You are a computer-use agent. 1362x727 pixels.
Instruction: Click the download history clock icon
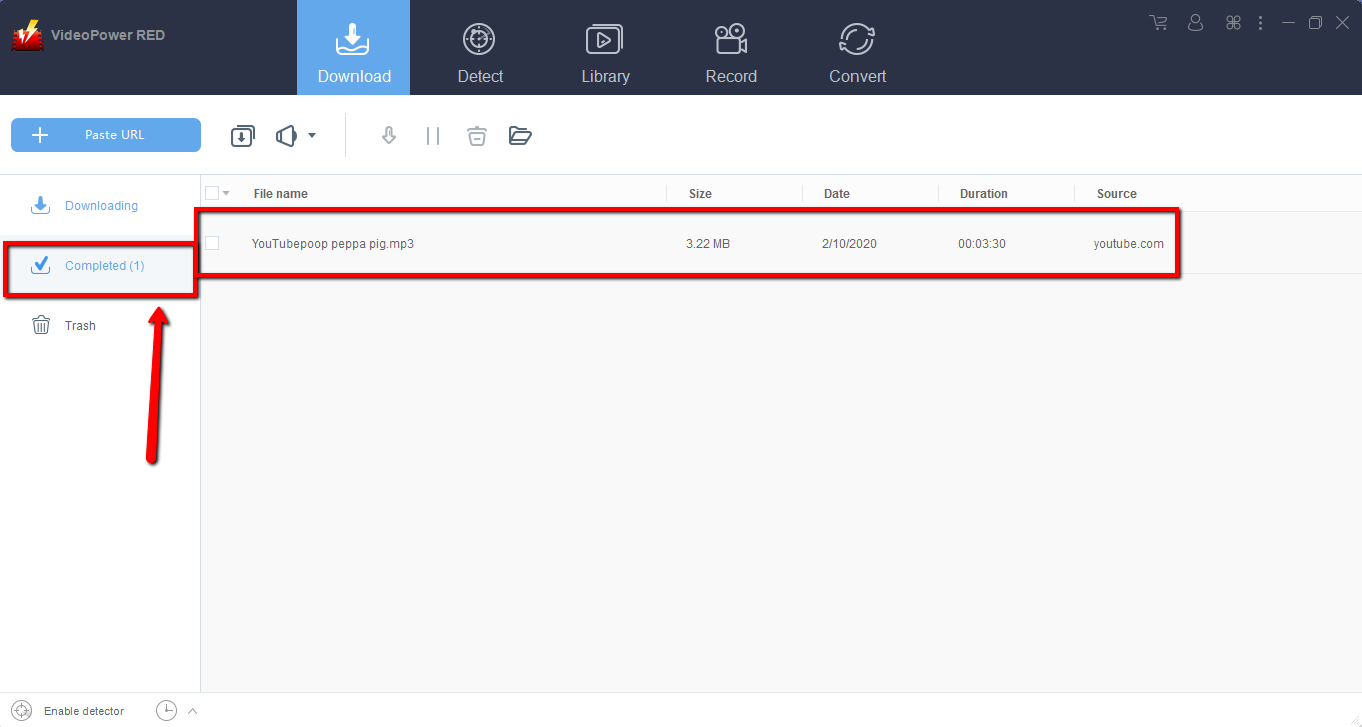pos(166,710)
